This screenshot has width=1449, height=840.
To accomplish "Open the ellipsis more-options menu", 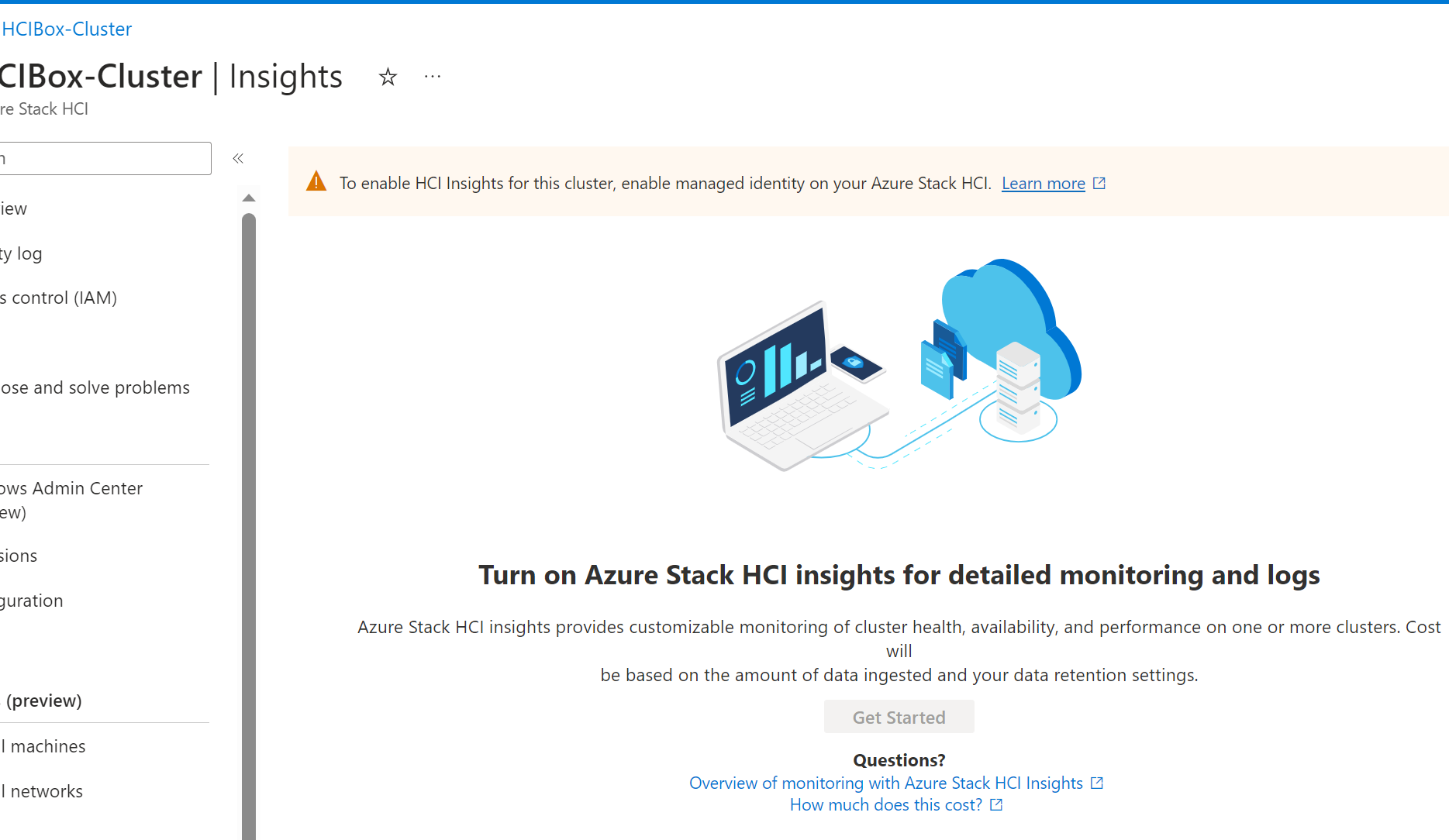I will [432, 76].
